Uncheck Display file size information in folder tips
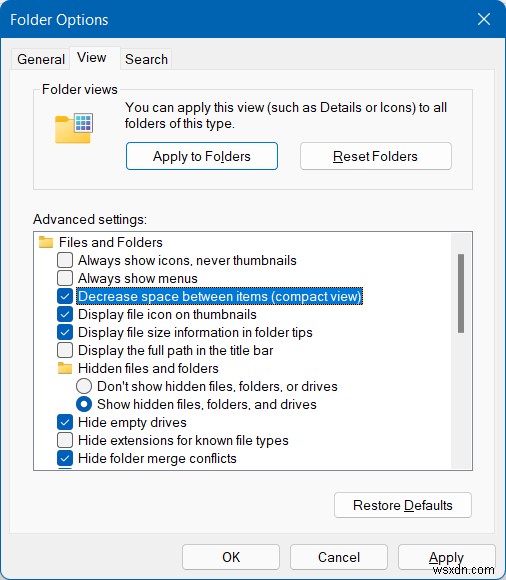Screen dimensions: 506x580 click(x=65, y=332)
